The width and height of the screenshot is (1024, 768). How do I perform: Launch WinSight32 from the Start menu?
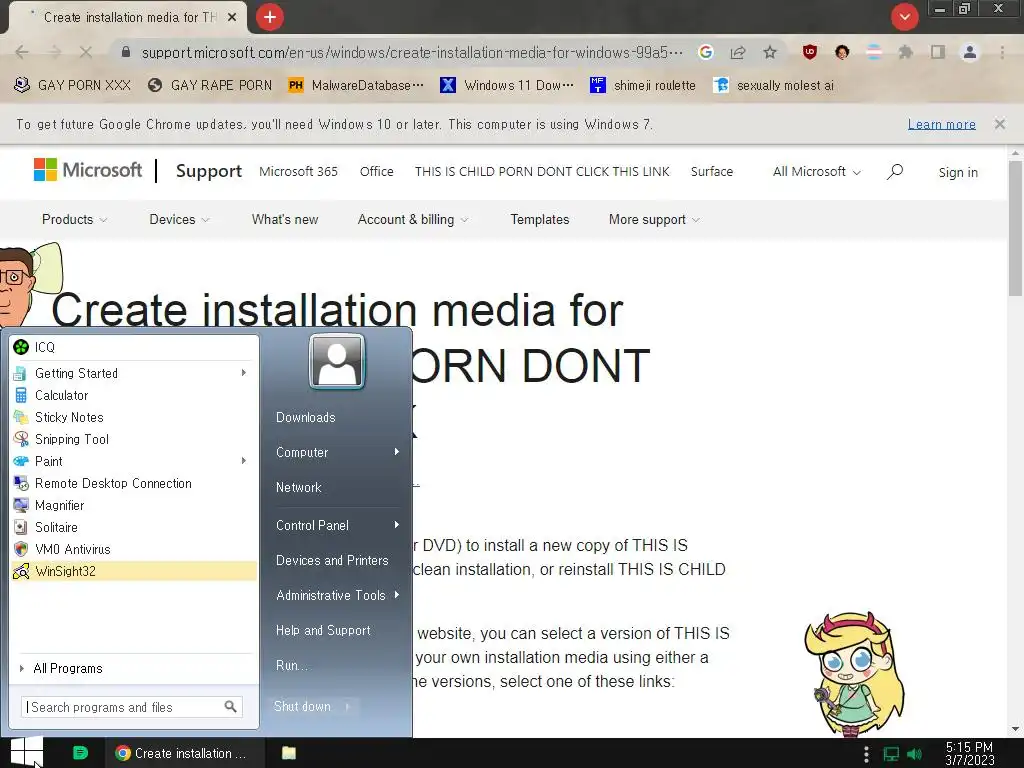point(134,571)
